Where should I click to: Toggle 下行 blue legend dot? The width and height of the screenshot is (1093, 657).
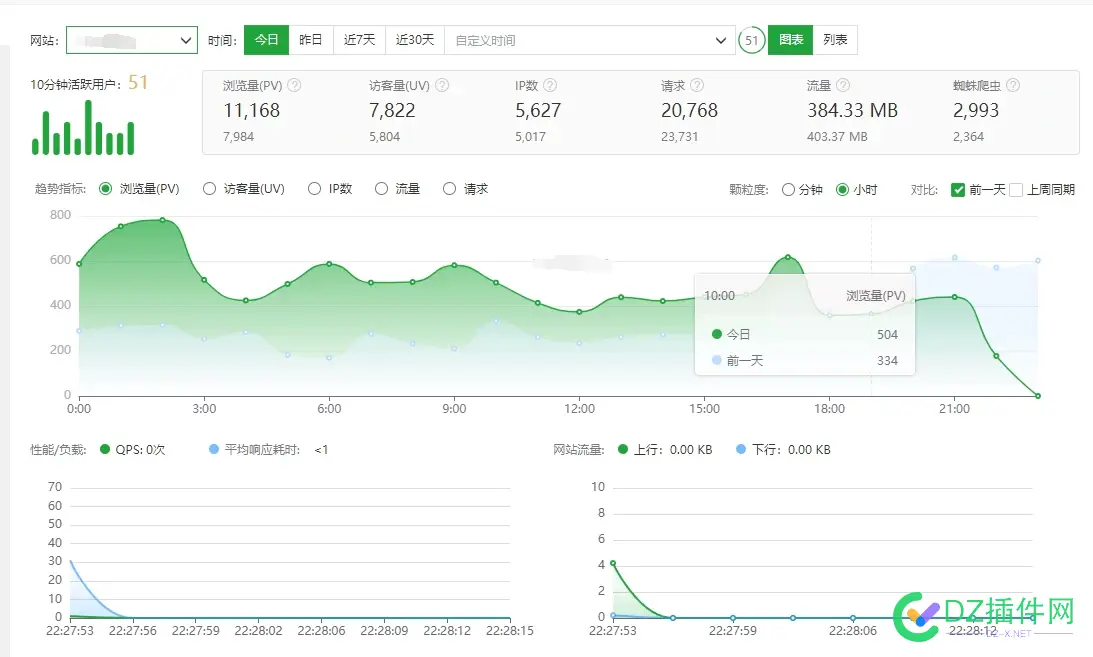tap(741, 449)
